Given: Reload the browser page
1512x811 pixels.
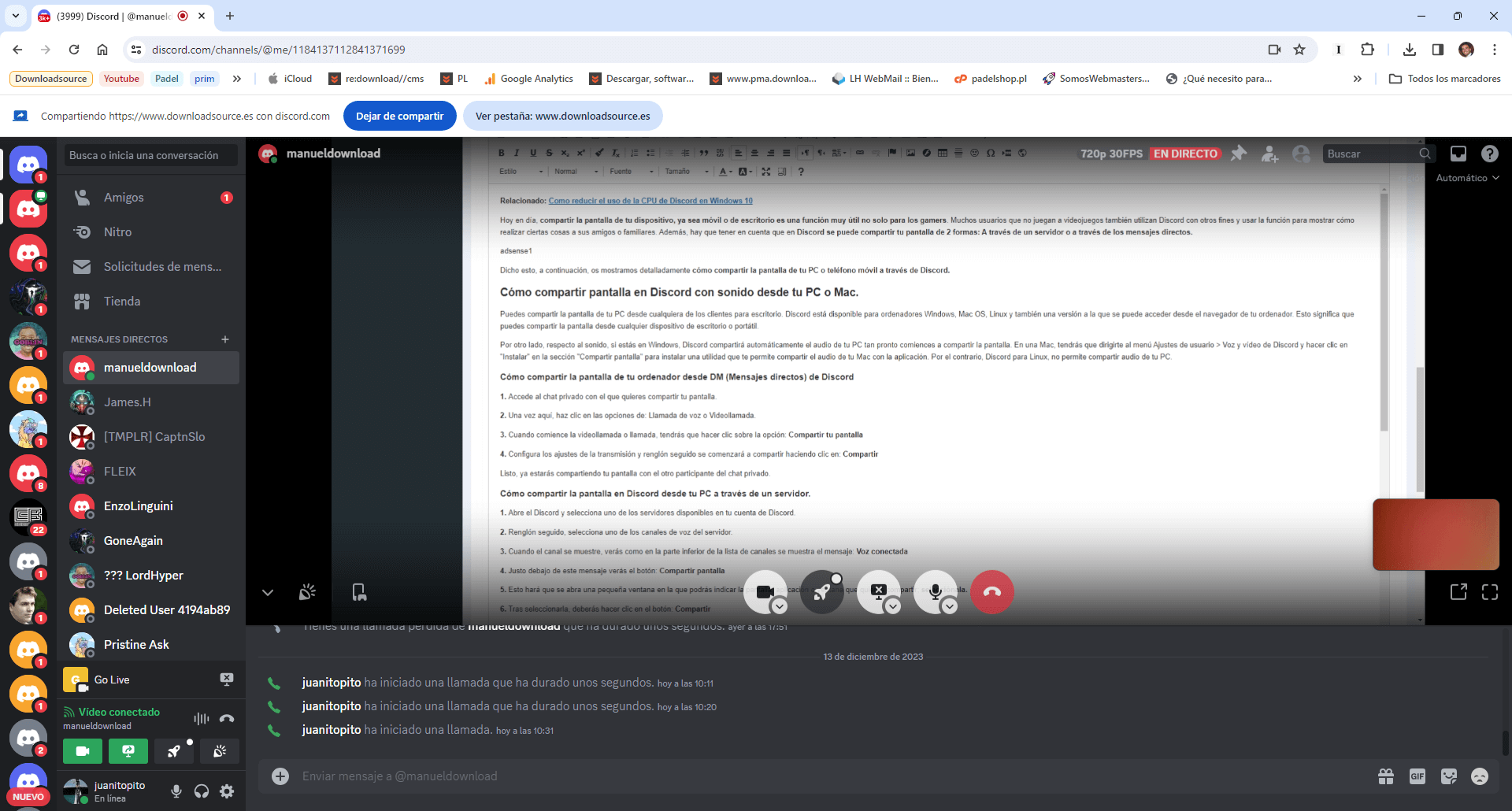Looking at the screenshot, I should click(74, 50).
